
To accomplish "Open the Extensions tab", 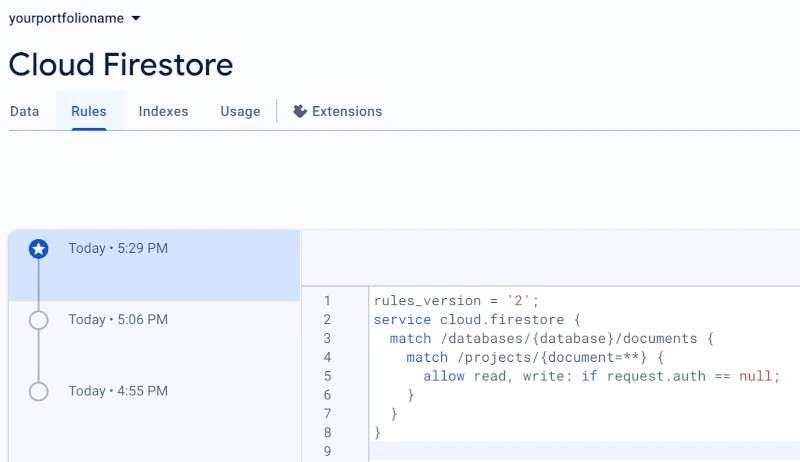I will click(337, 111).
